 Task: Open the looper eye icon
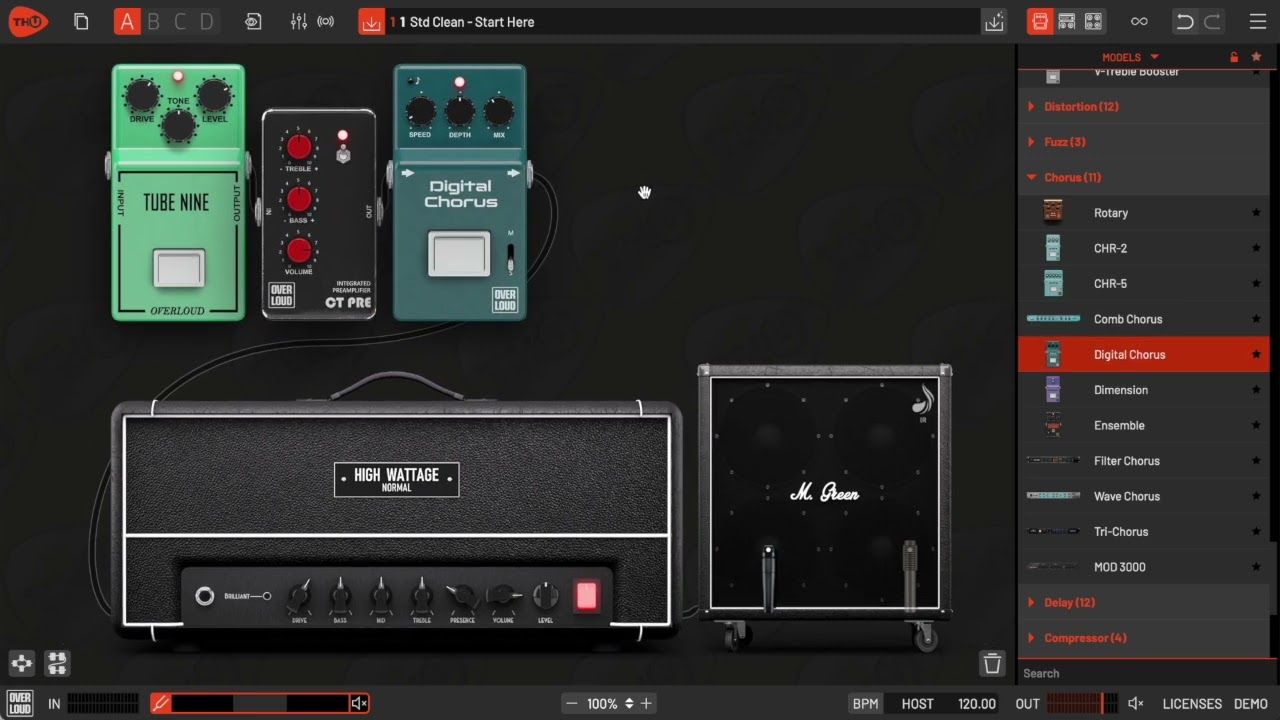point(253,22)
